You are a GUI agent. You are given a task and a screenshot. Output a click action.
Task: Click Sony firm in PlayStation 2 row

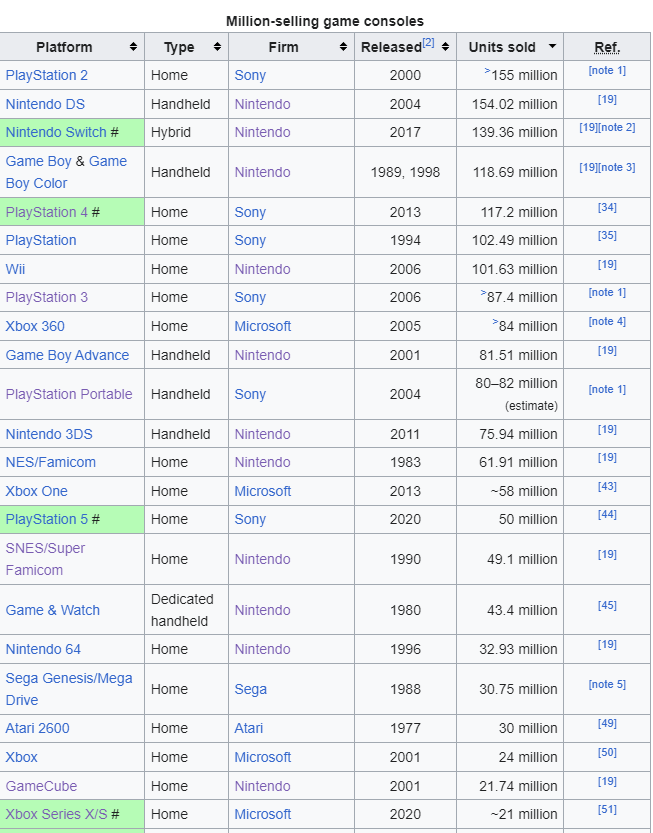pos(250,75)
